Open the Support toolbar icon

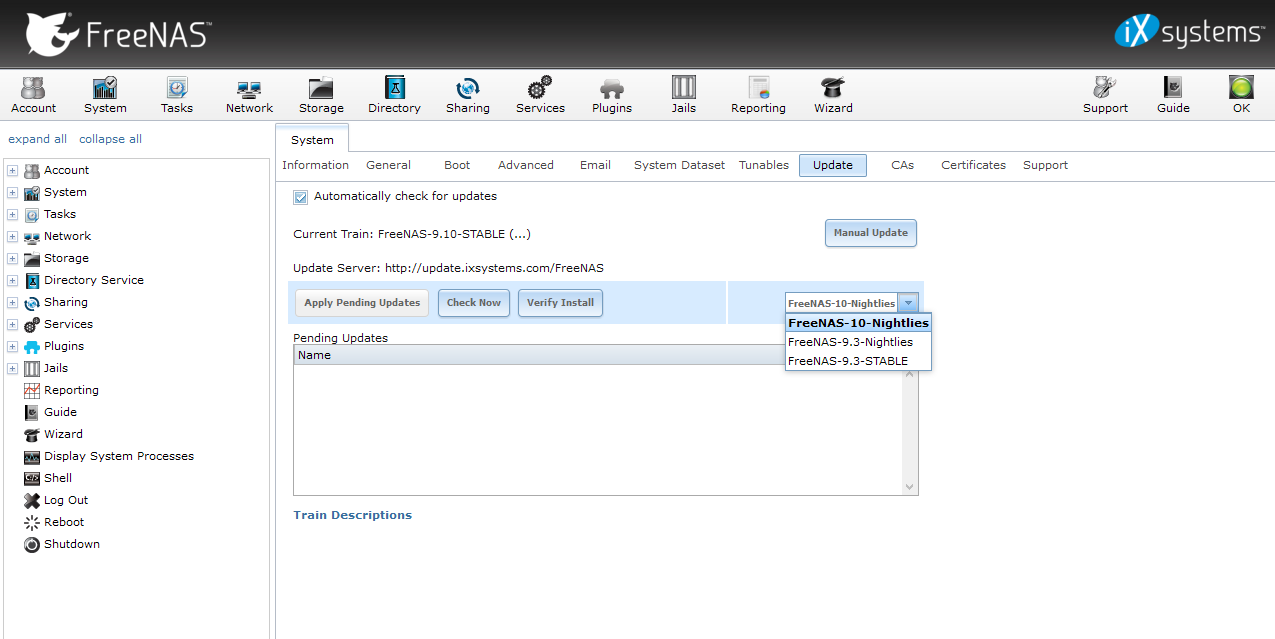[x=1105, y=95]
